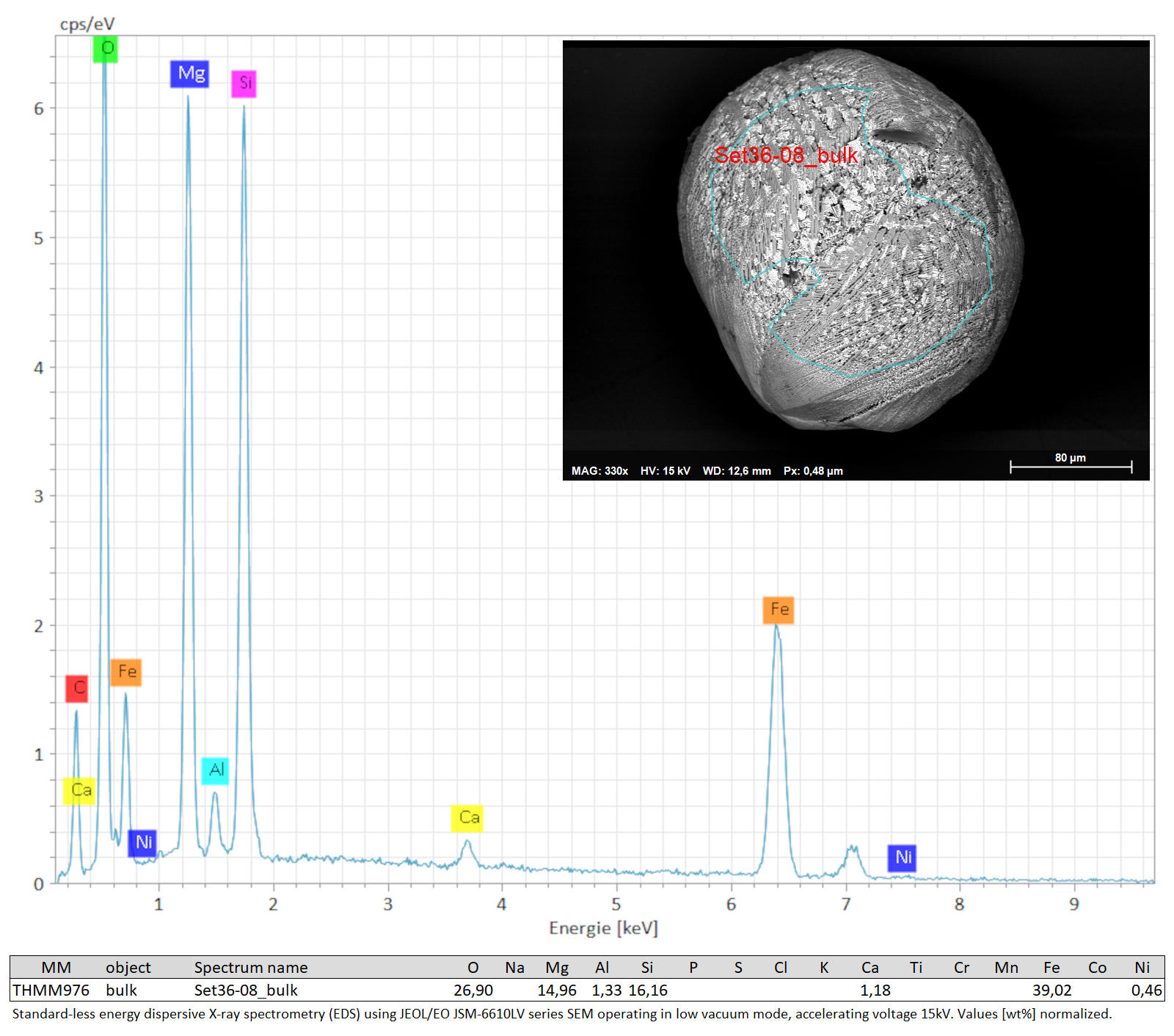Click the Cr column header in the table

(x=961, y=968)
